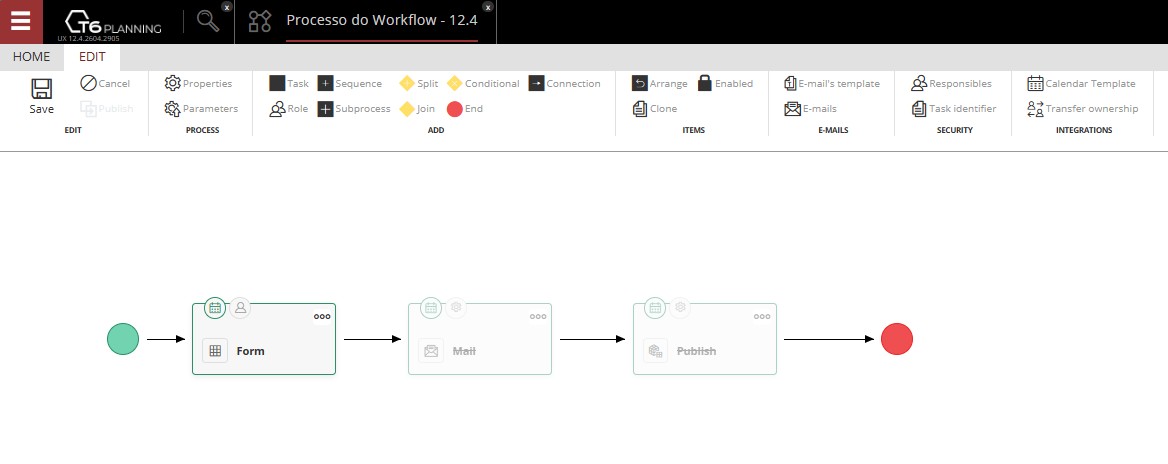Click the envelope icon inside Mail task

point(431,351)
